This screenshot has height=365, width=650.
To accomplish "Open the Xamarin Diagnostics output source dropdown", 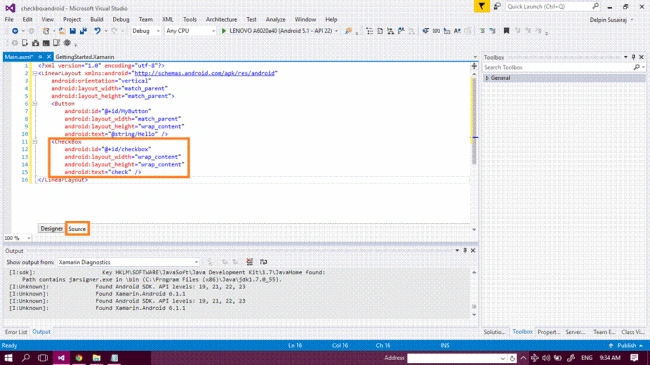I will click(x=128, y=262).
